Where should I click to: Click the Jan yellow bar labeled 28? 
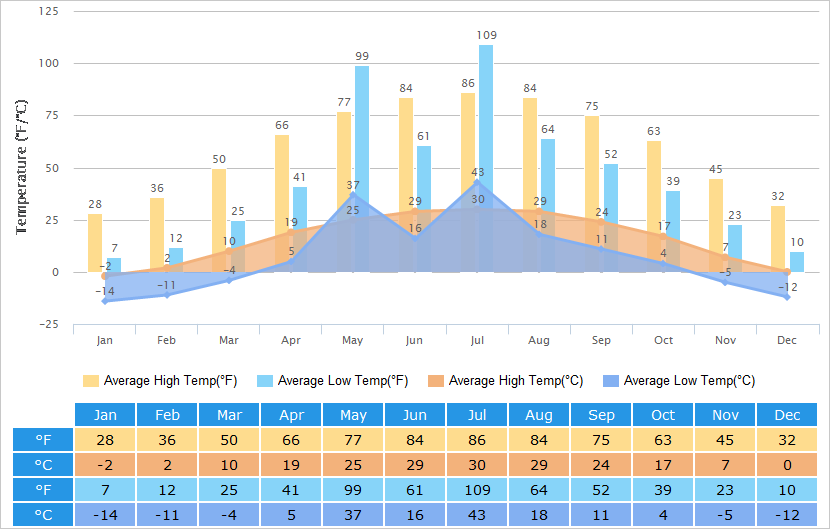click(x=95, y=243)
